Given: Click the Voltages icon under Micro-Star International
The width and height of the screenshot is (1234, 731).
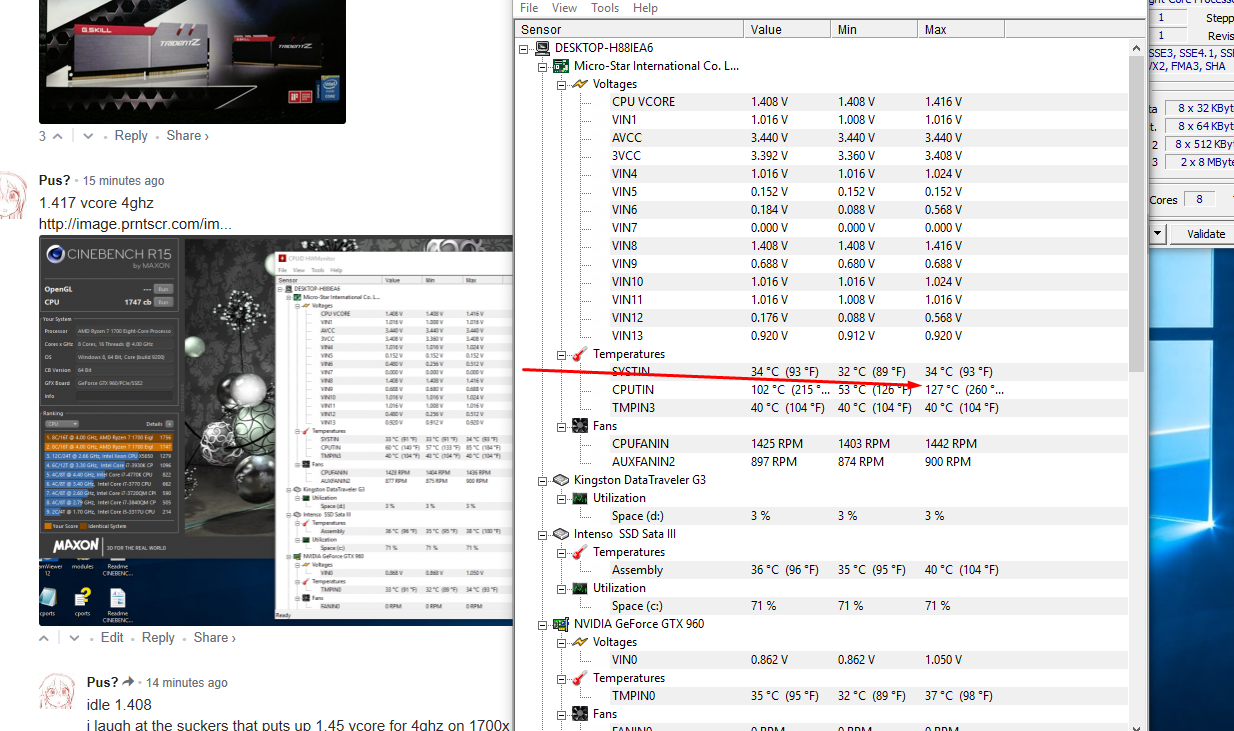Looking at the screenshot, I should pos(580,84).
